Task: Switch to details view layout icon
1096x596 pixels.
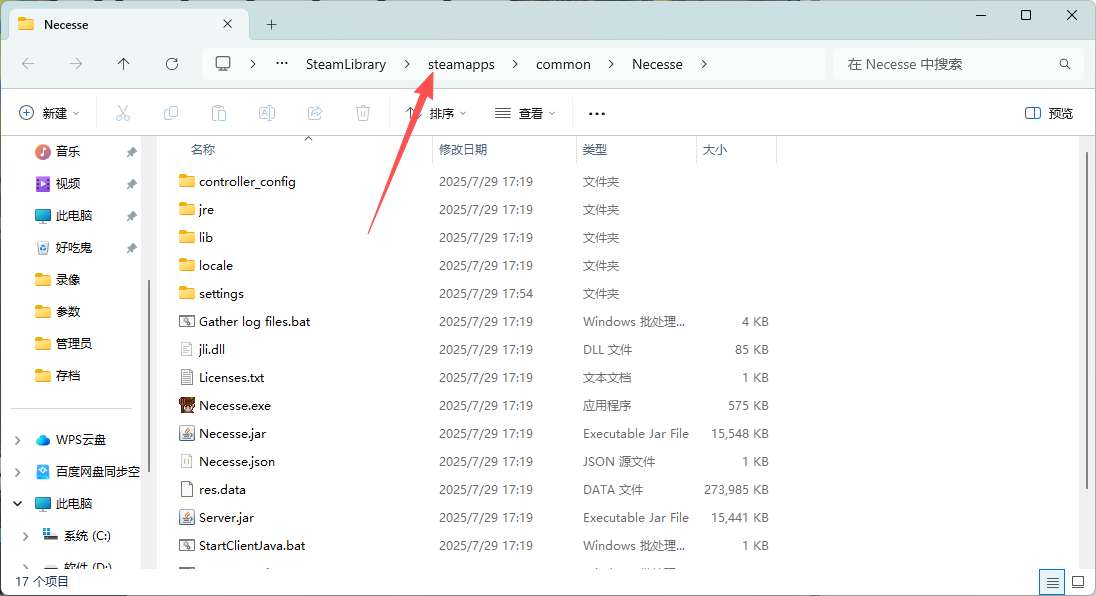Action: (x=1052, y=581)
